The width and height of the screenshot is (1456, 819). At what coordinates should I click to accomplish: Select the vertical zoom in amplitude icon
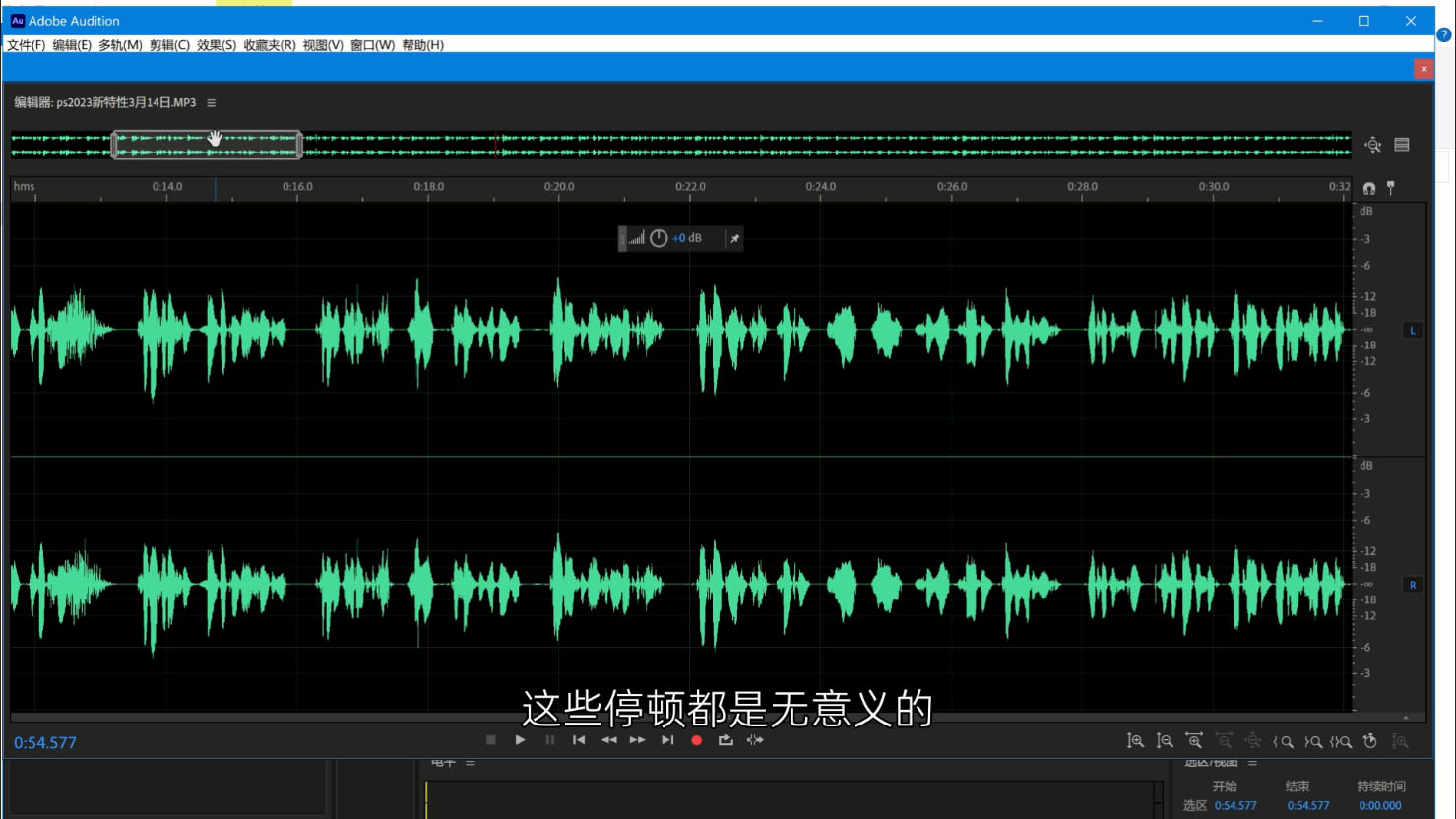[x=1137, y=740]
